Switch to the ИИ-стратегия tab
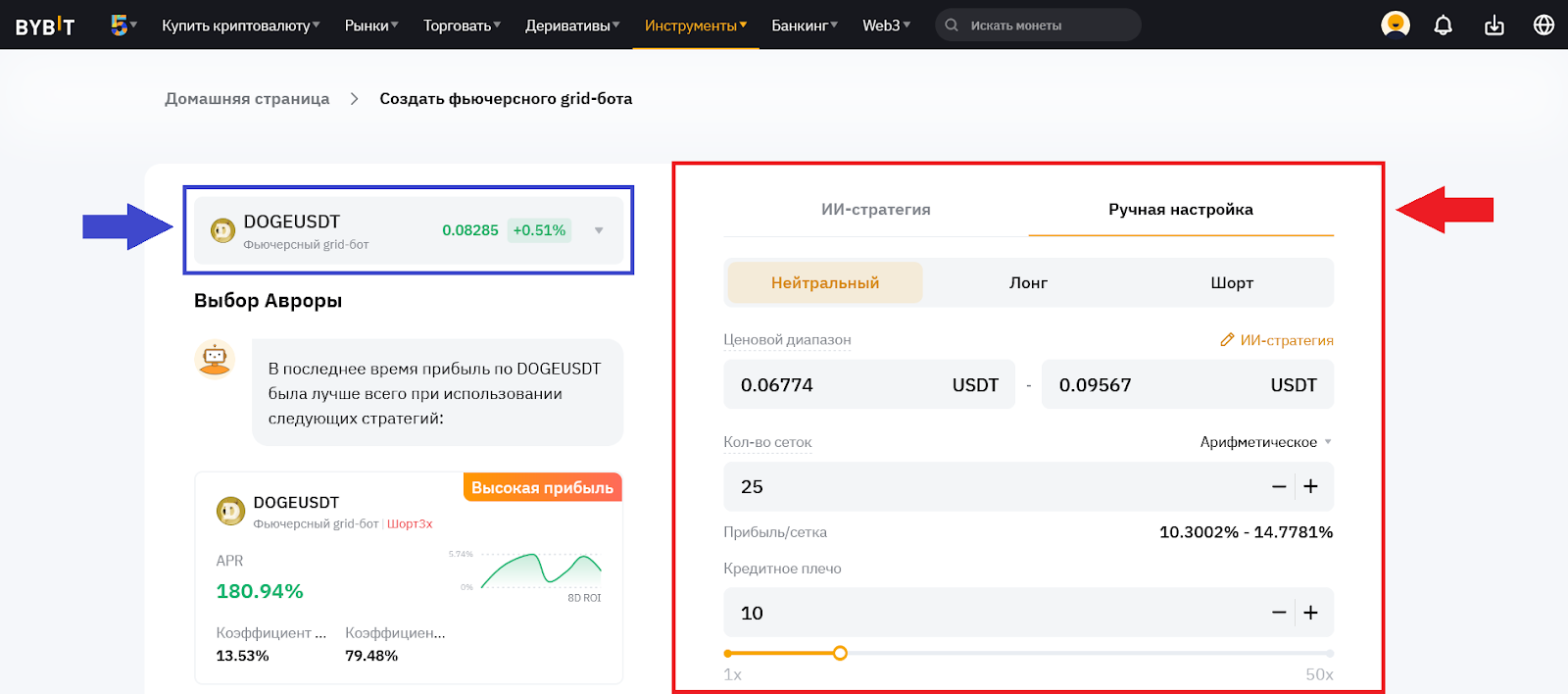The height and width of the screenshot is (694, 1568). [x=876, y=209]
